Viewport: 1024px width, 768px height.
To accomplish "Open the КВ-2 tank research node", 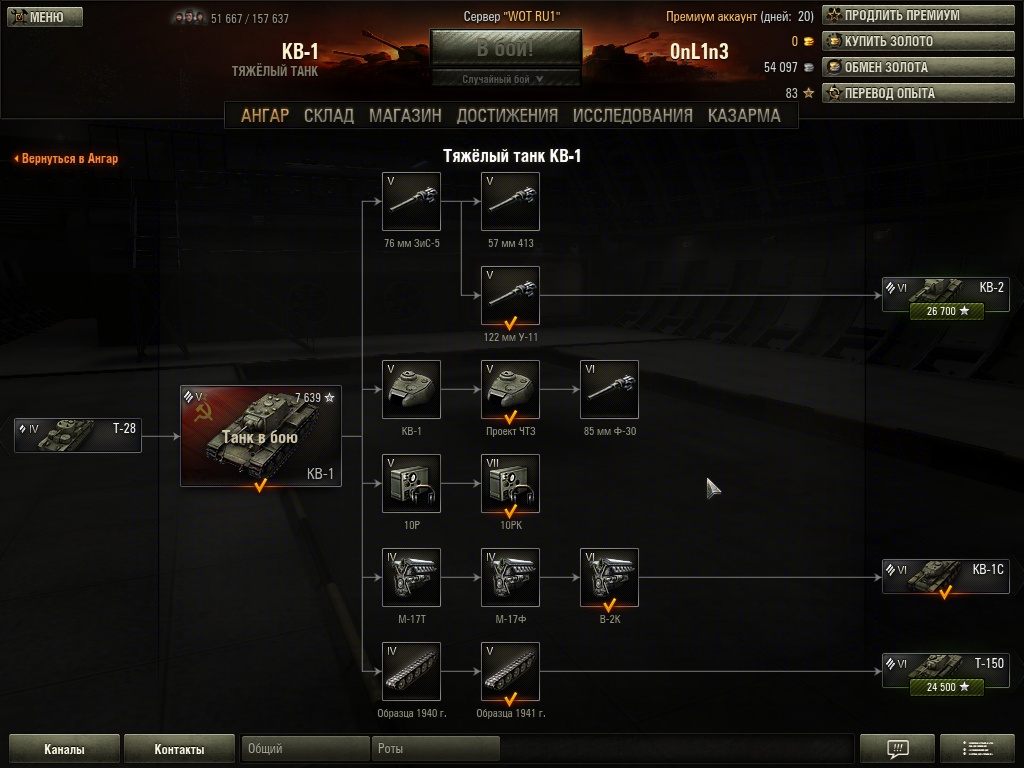I will coord(946,298).
